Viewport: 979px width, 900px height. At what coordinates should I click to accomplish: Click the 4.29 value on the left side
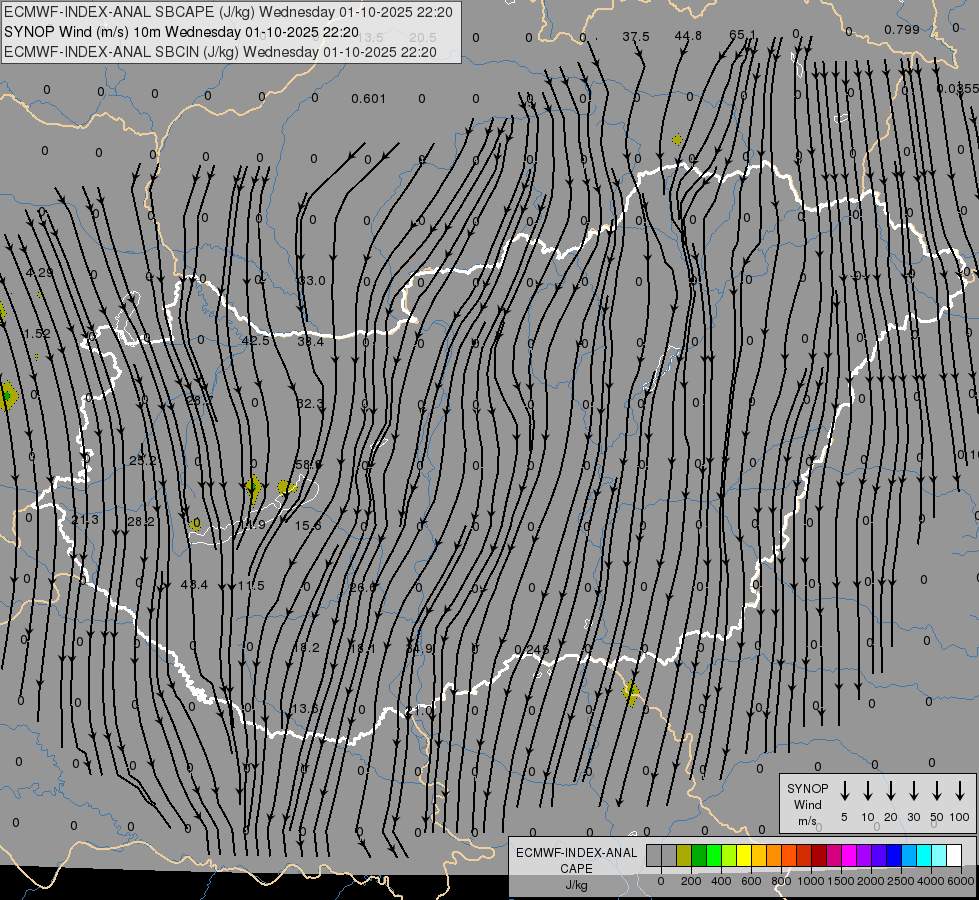tap(40, 273)
